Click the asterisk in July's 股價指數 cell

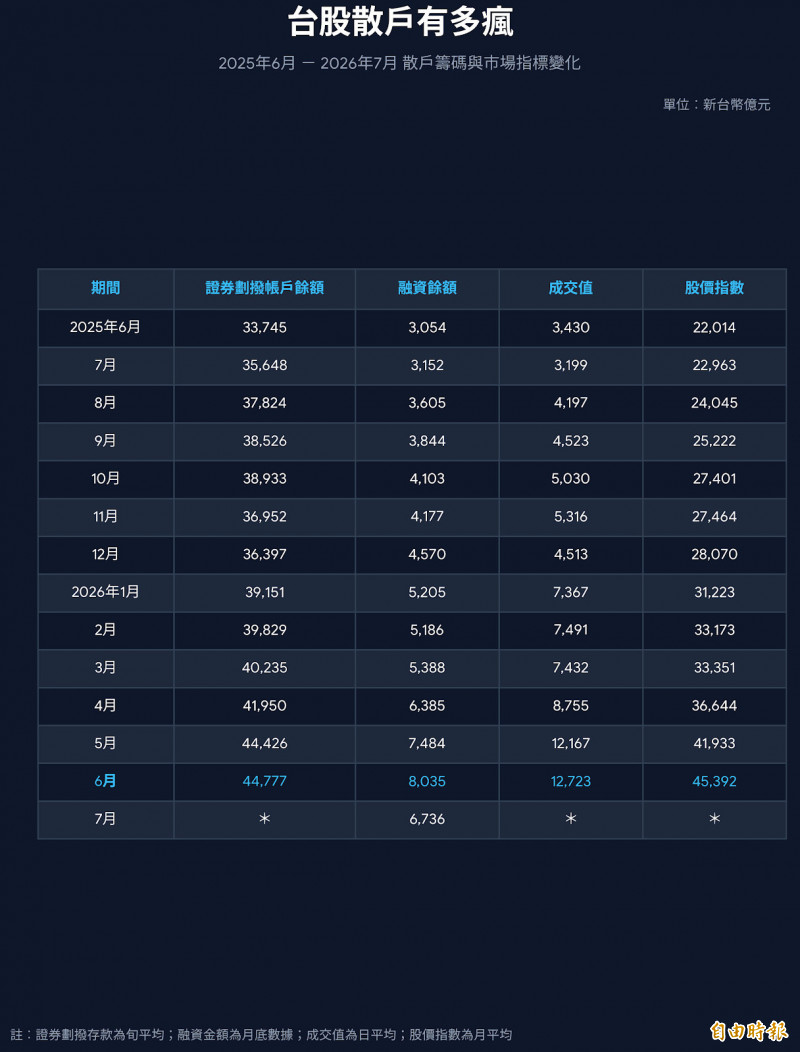click(715, 819)
